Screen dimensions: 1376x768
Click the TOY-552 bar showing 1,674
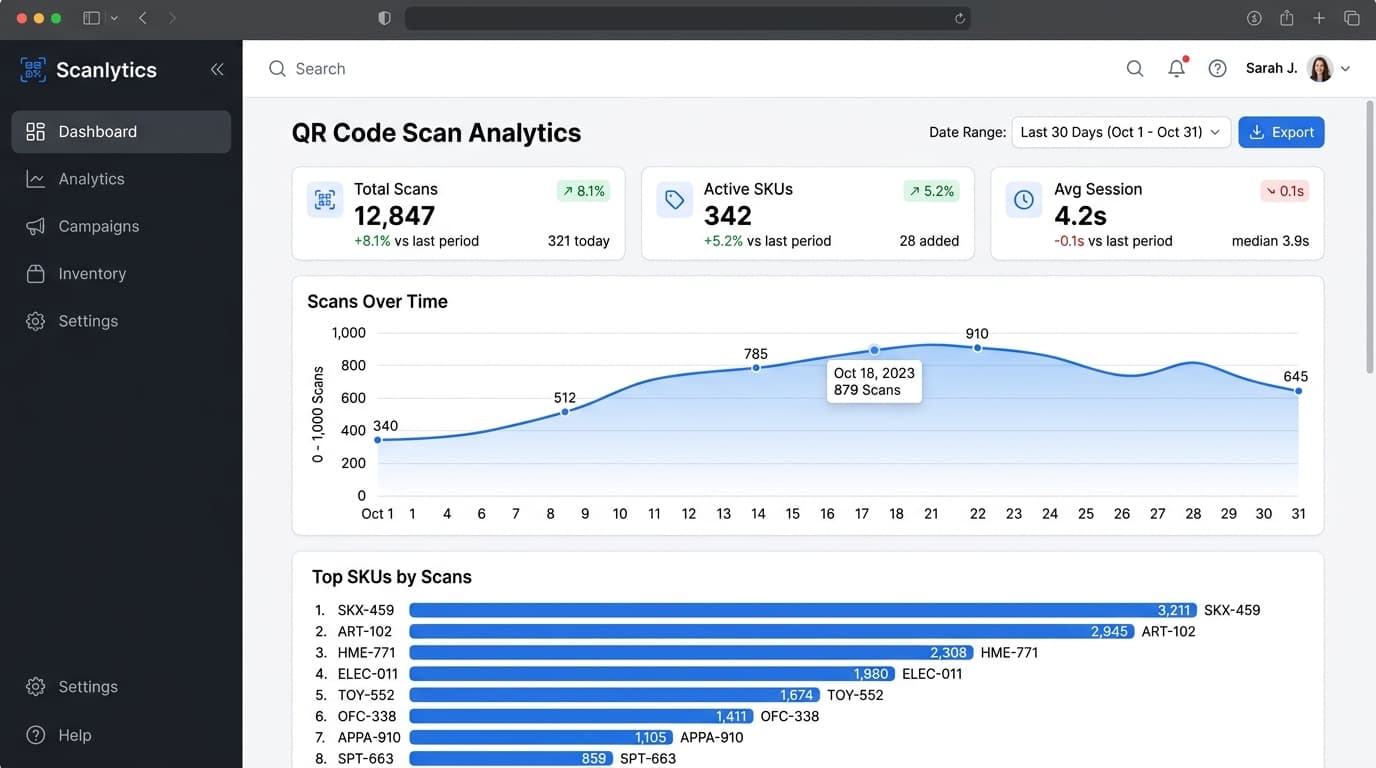(615, 695)
